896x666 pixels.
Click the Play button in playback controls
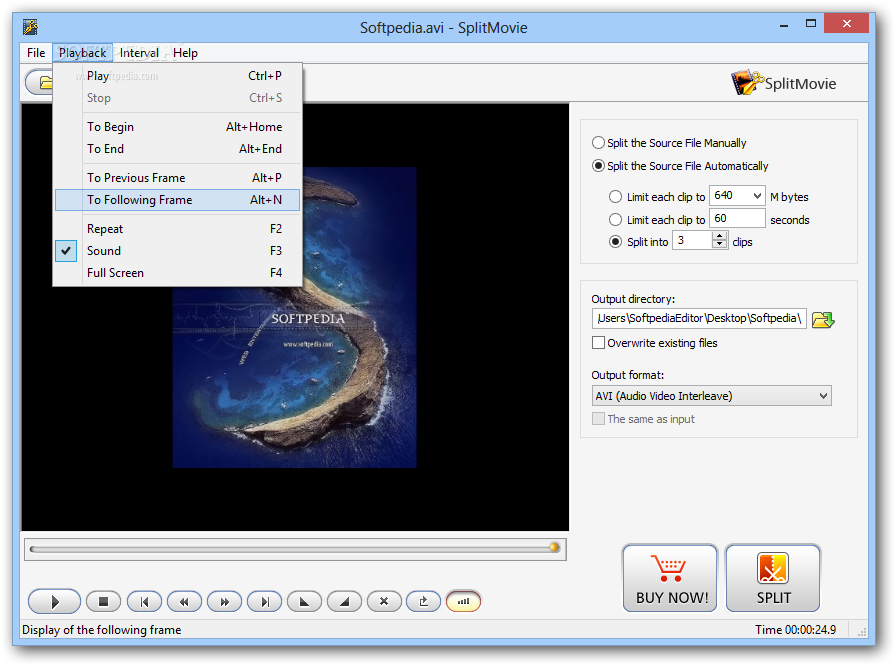[x=54, y=601]
